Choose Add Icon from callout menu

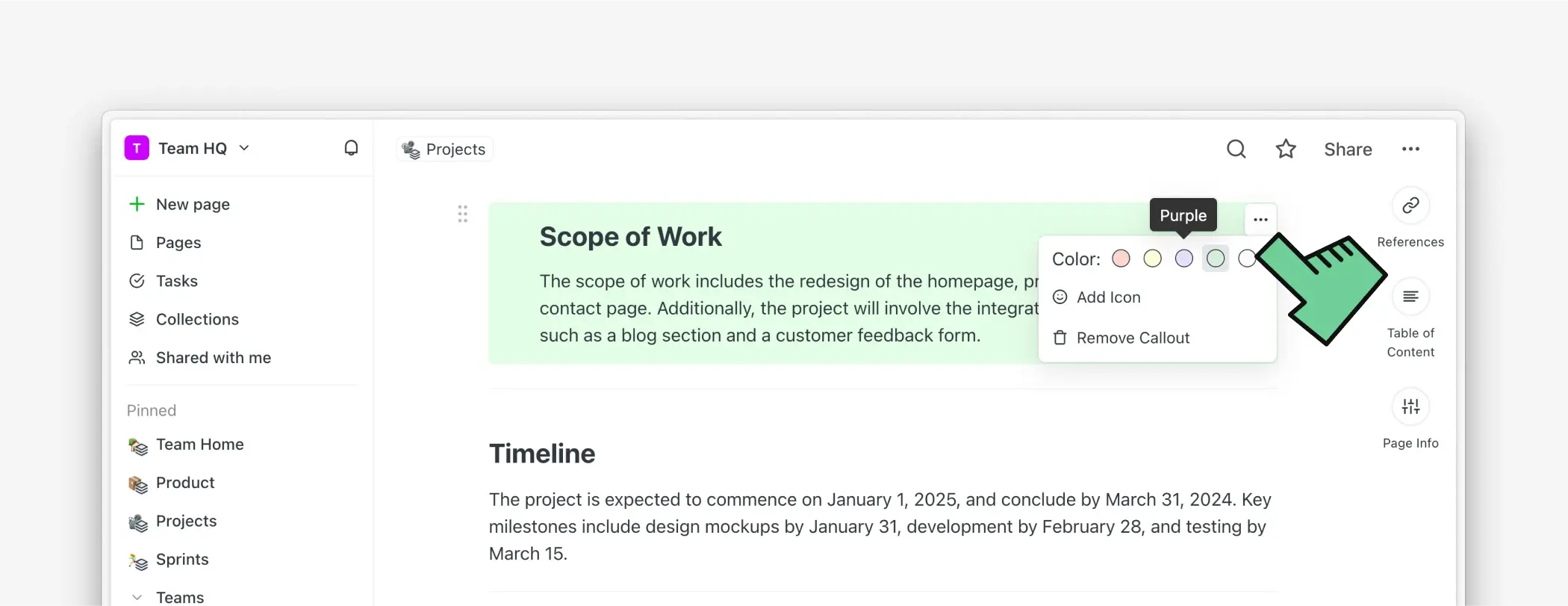tap(1108, 297)
